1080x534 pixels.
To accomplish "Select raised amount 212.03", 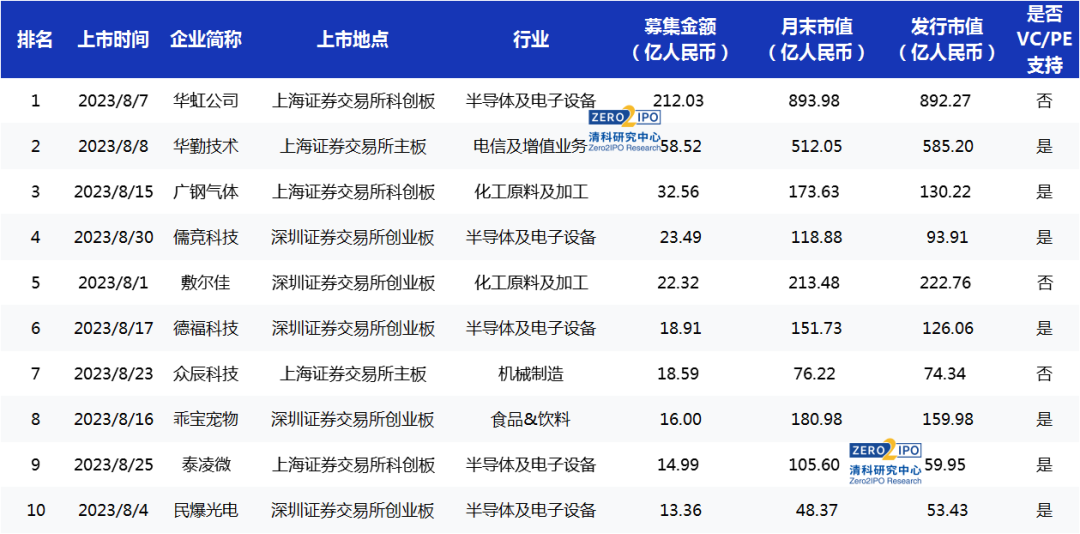I will pos(680,101).
